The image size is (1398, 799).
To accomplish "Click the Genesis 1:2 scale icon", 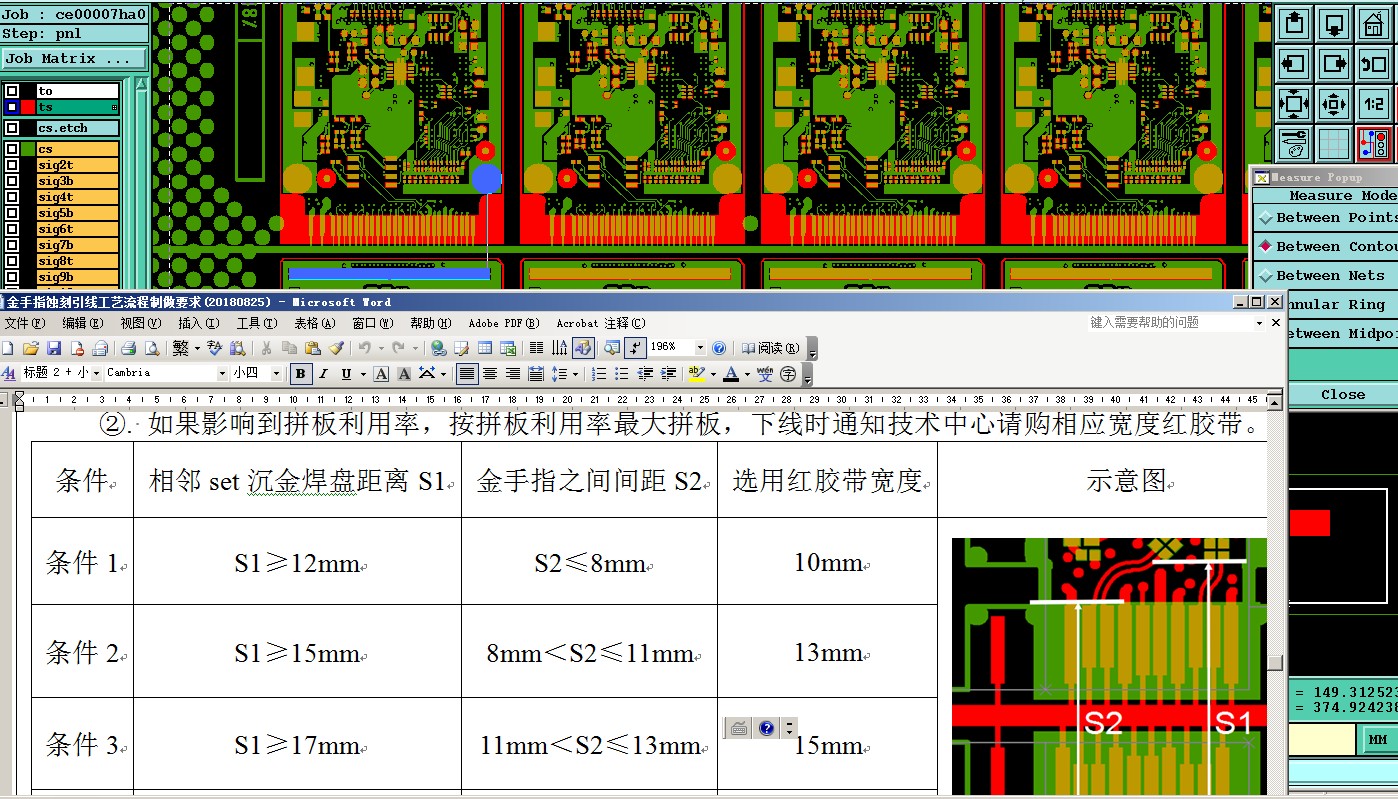I will click(x=1373, y=103).
